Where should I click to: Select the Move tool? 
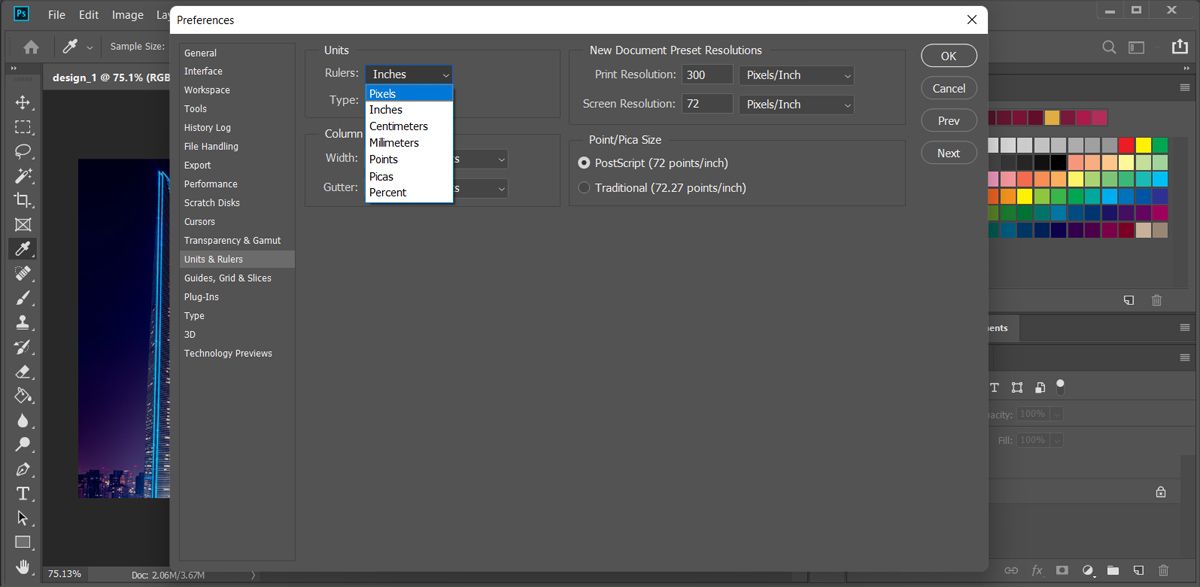tap(22, 101)
